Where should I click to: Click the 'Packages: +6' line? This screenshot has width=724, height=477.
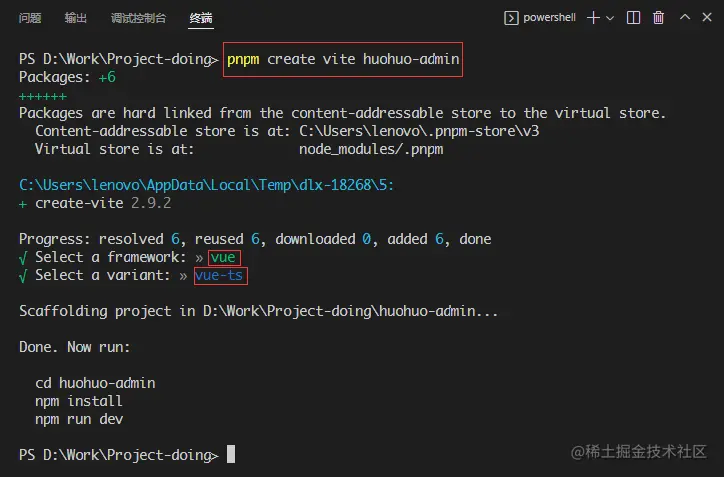[x=67, y=77]
